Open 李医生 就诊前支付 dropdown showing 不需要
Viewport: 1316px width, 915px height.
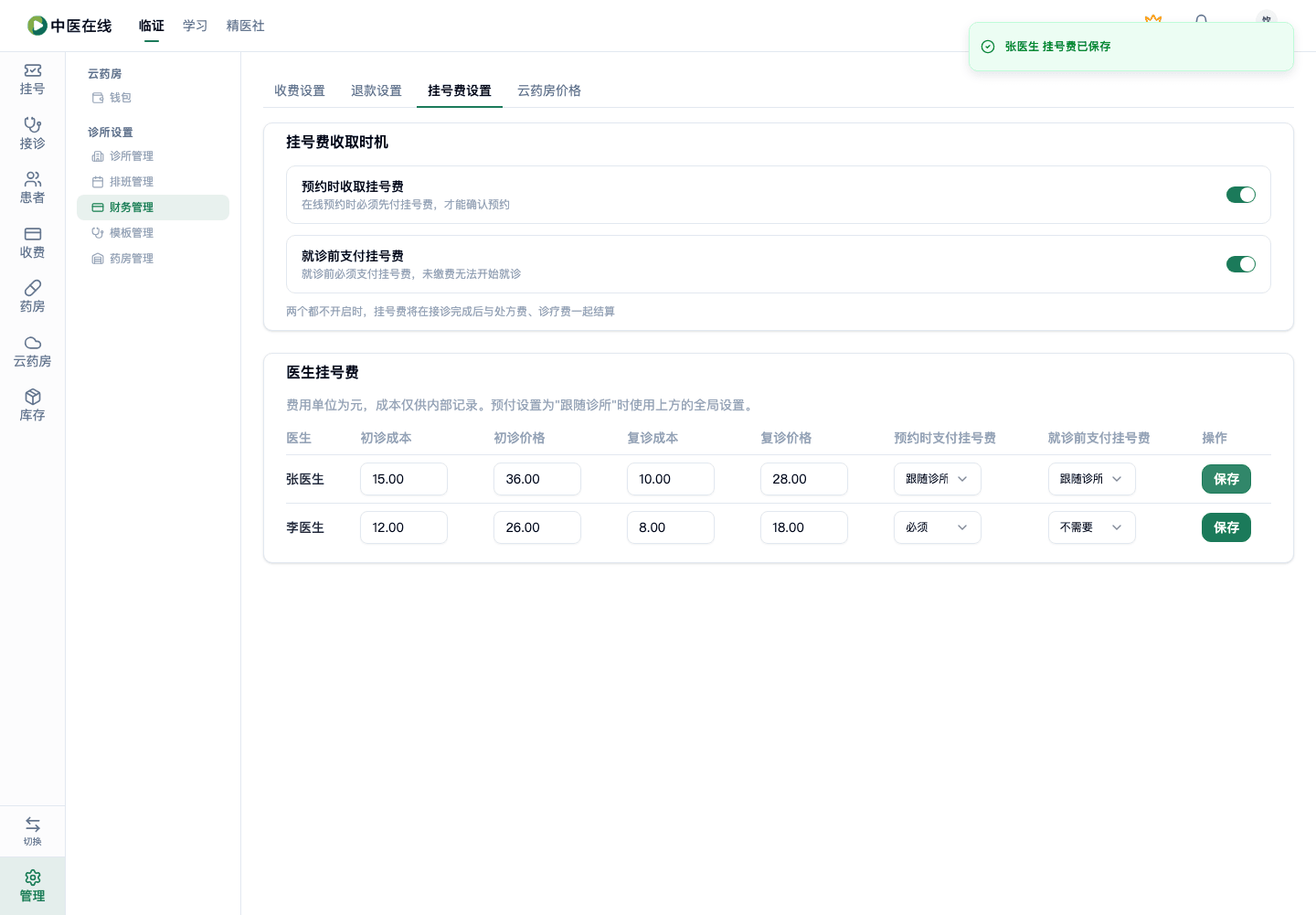(1092, 527)
